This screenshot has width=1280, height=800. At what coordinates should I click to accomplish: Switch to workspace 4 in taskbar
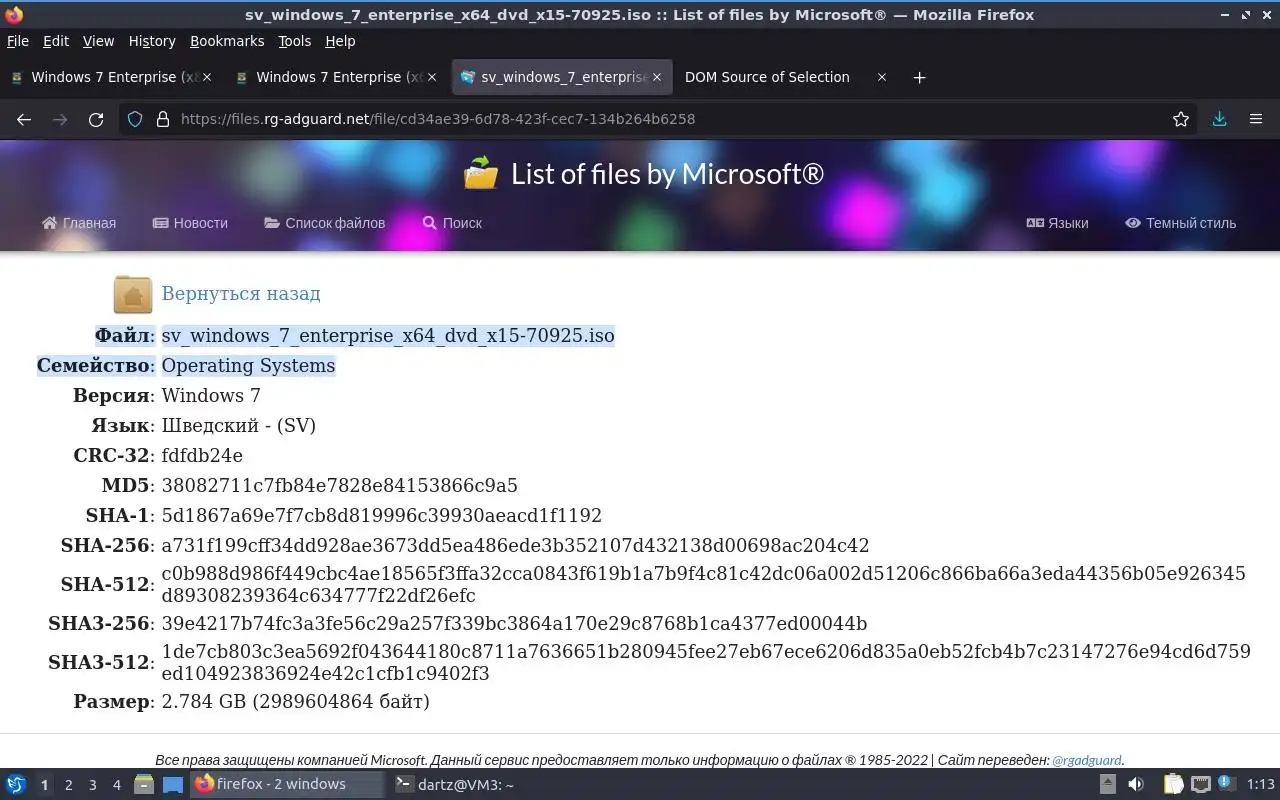(x=116, y=785)
